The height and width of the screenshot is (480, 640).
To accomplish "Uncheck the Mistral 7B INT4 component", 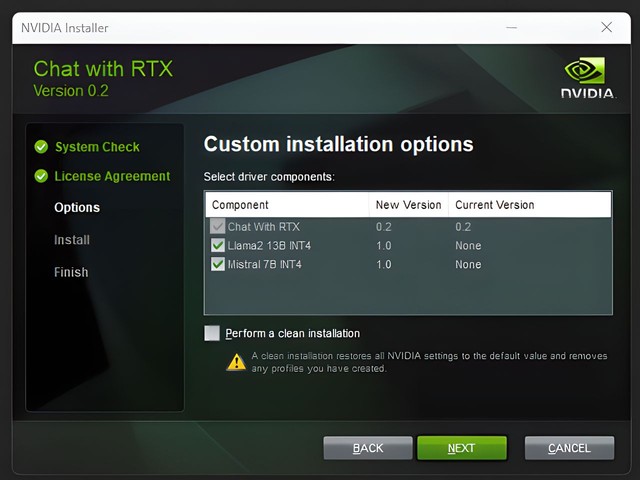I will point(218,264).
